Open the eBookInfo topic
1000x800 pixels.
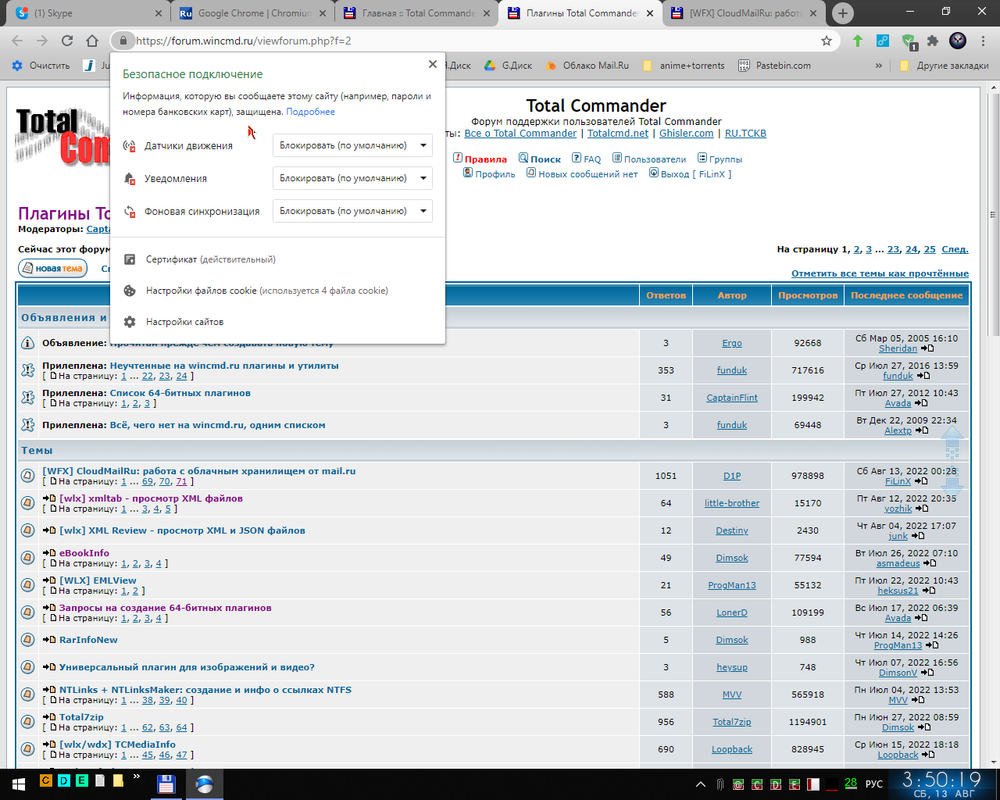coord(84,553)
